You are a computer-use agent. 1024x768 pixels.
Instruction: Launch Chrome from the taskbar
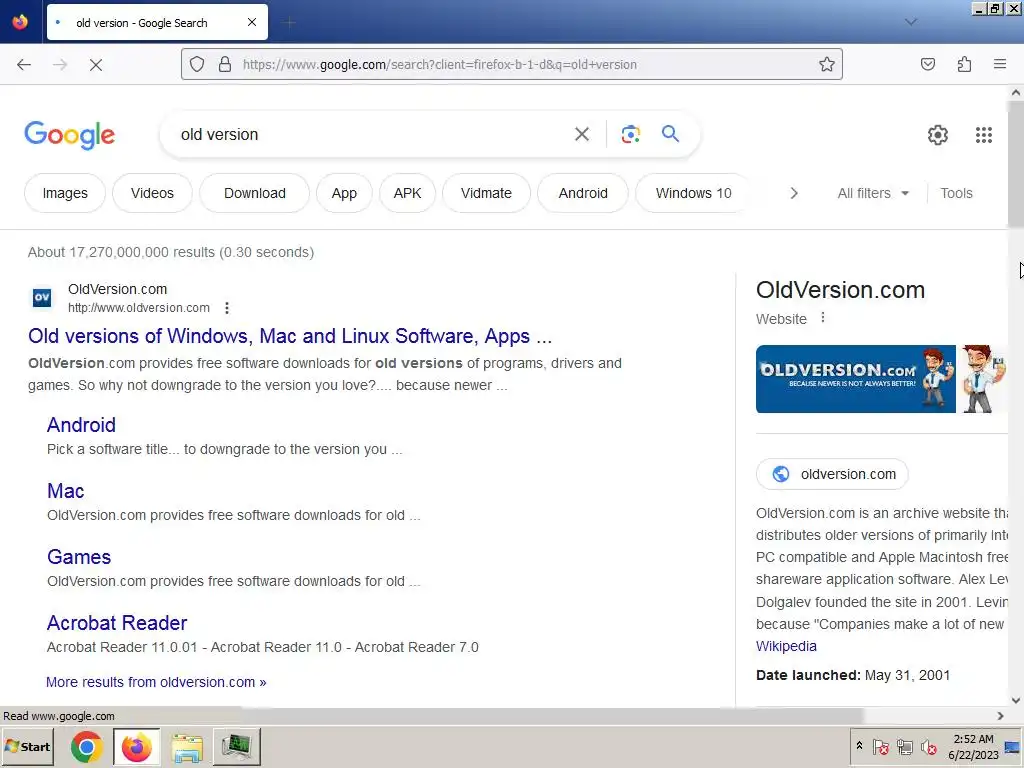86,747
